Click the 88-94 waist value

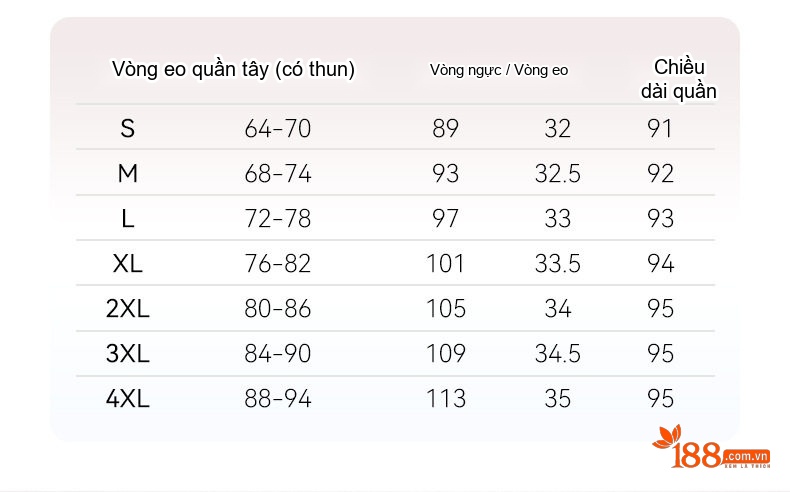point(278,399)
